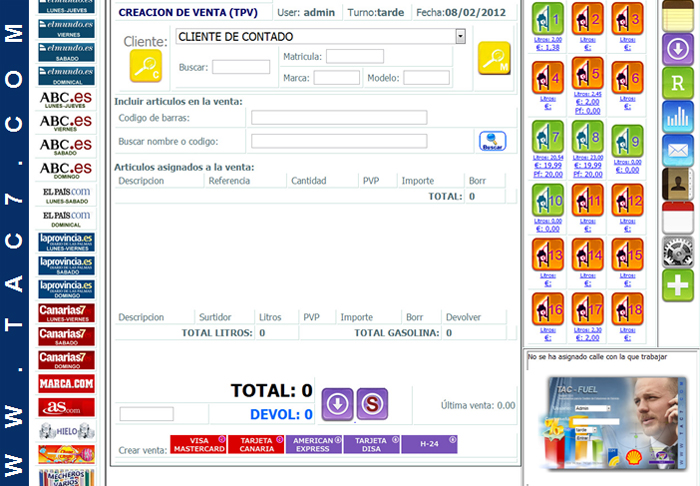Select fuel pump number 4
The width and height of the screenshot is (700, 486).
547,78
